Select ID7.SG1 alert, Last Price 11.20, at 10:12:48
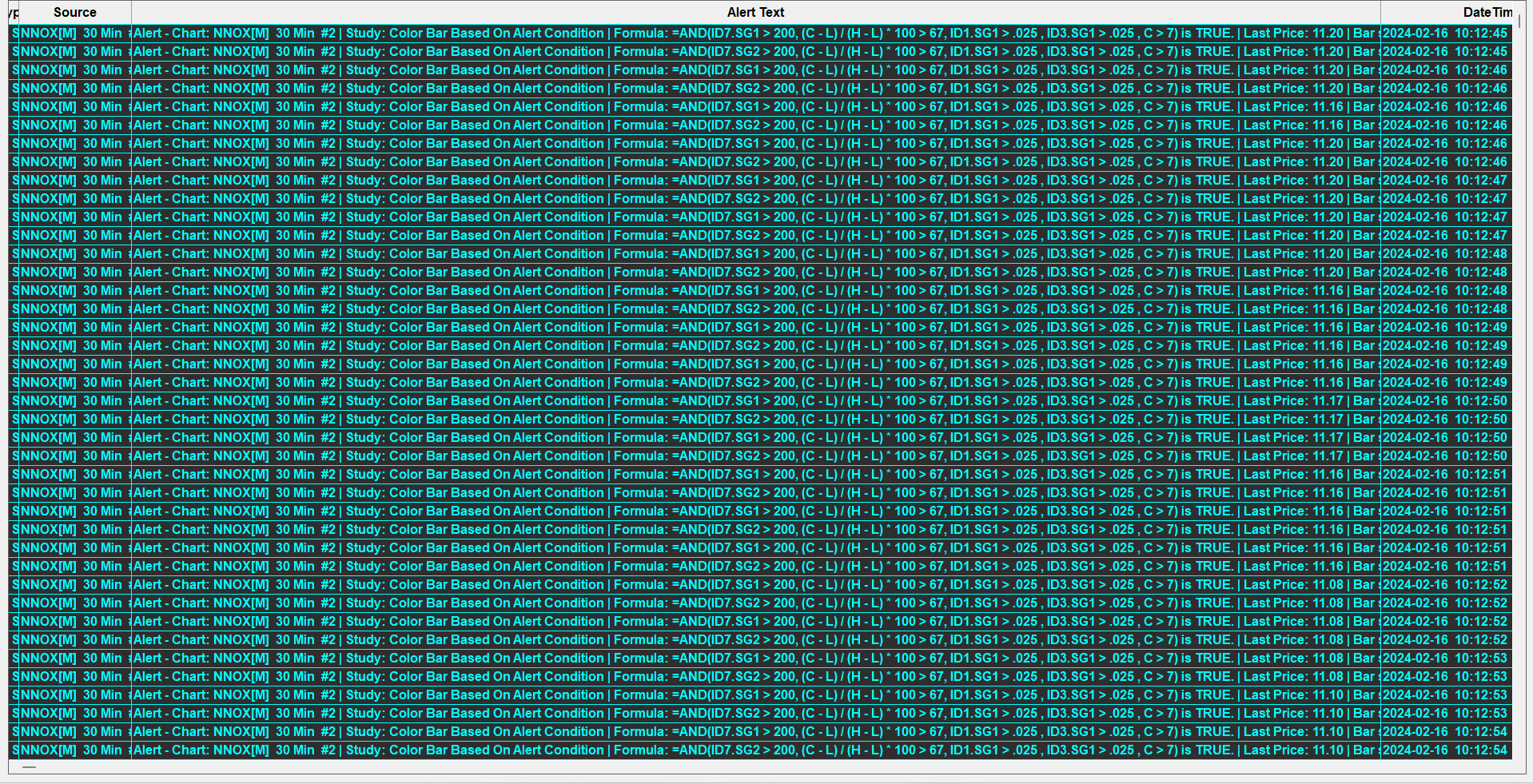This screenshot has height=784, width=1533. 760,253
